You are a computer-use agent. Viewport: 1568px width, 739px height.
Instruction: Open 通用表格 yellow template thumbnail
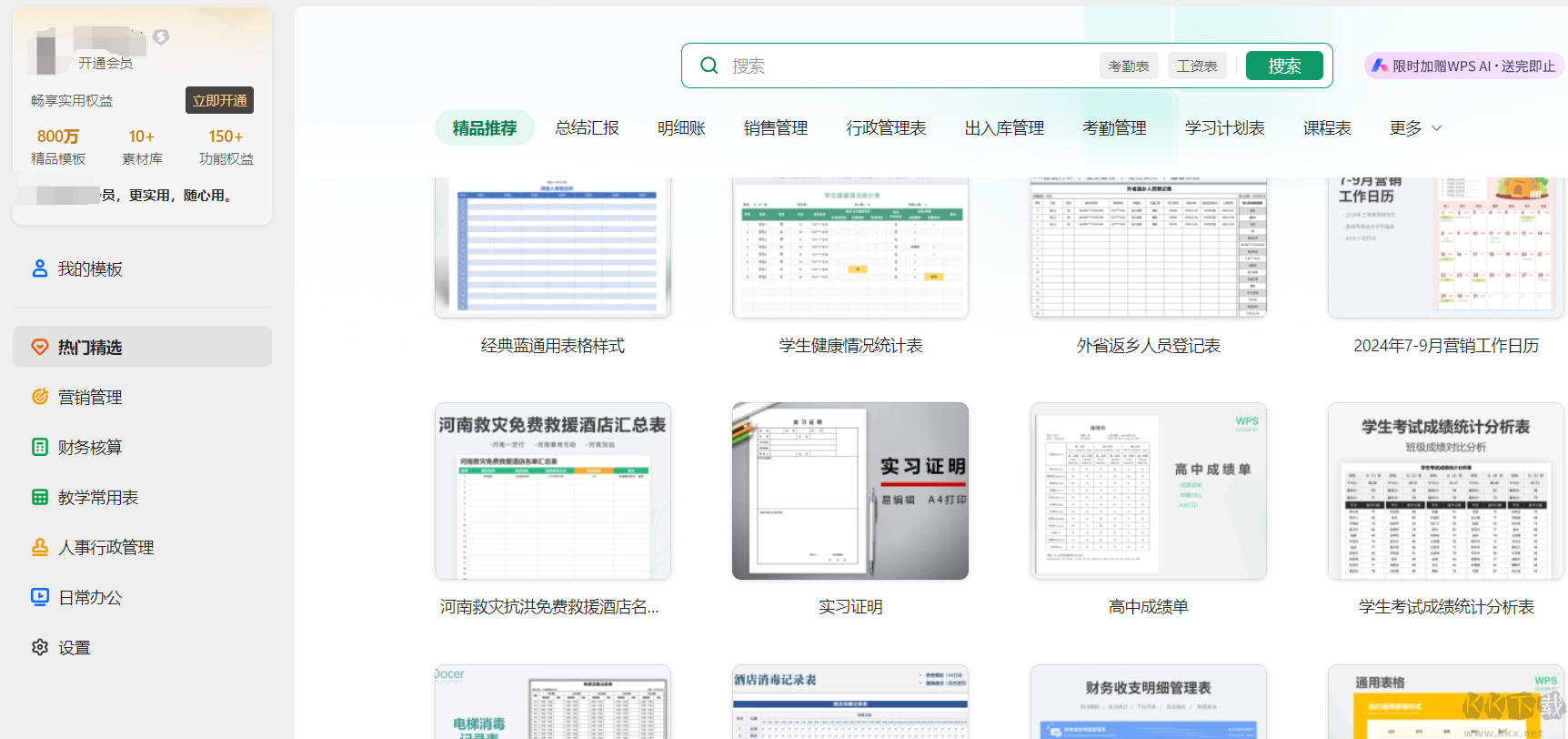click(1446, 702)
